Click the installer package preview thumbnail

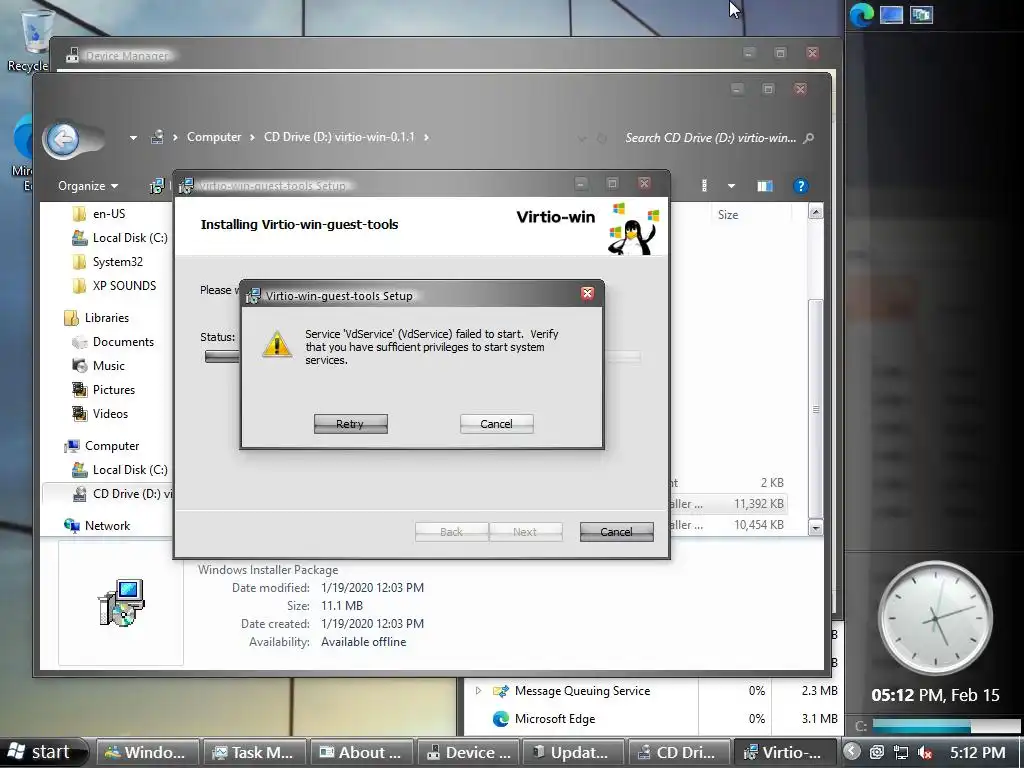(121, 603)
